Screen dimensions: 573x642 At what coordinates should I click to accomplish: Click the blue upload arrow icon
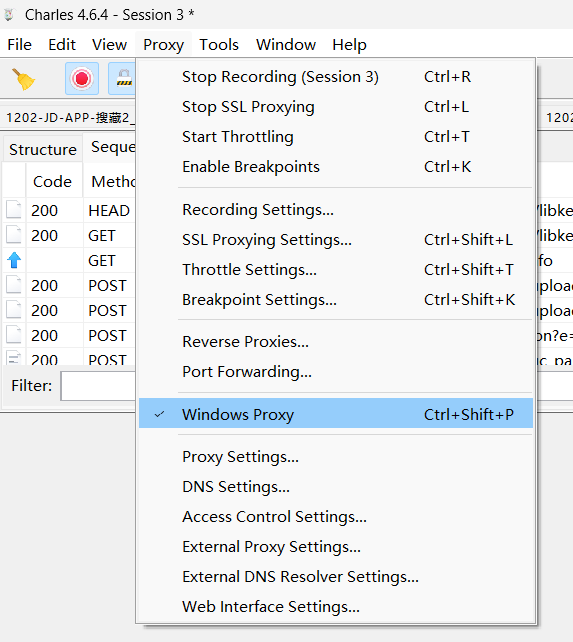14,260
